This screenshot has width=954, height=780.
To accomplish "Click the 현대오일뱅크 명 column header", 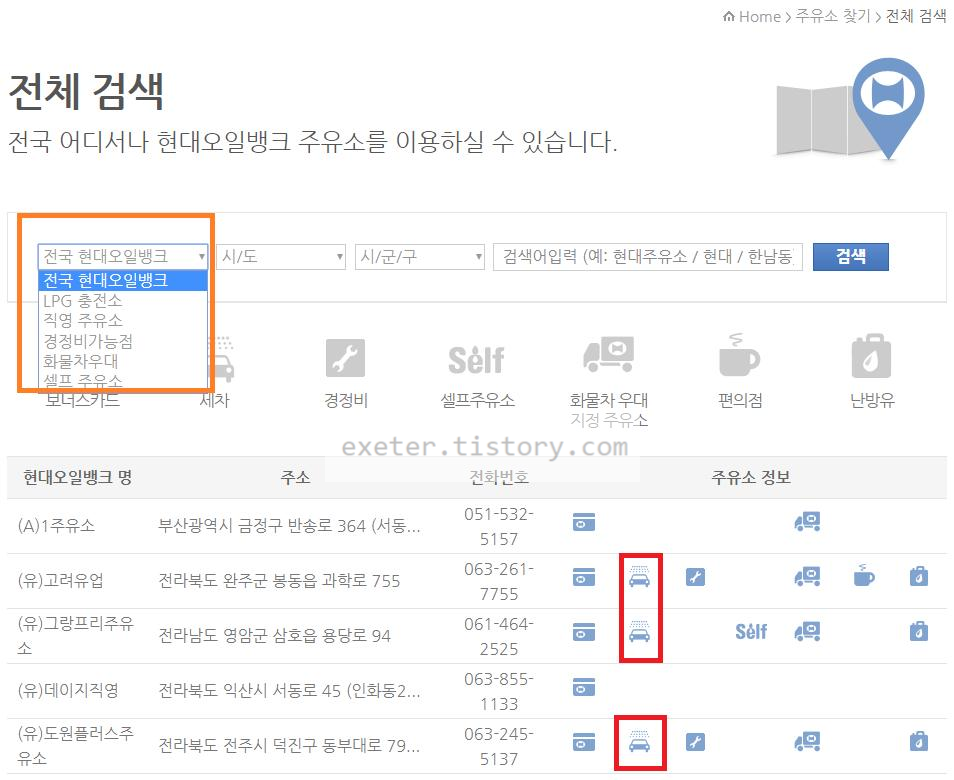I will [78, 477].
